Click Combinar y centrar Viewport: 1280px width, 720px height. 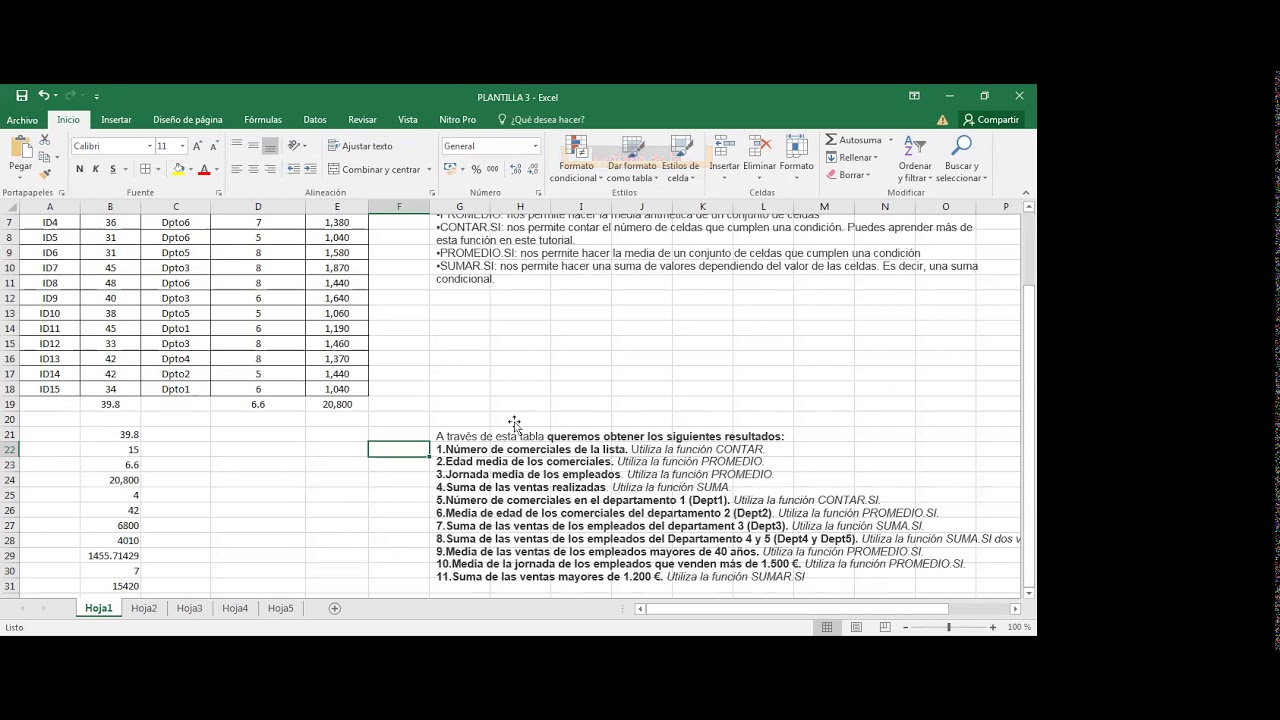coord(374,169)
